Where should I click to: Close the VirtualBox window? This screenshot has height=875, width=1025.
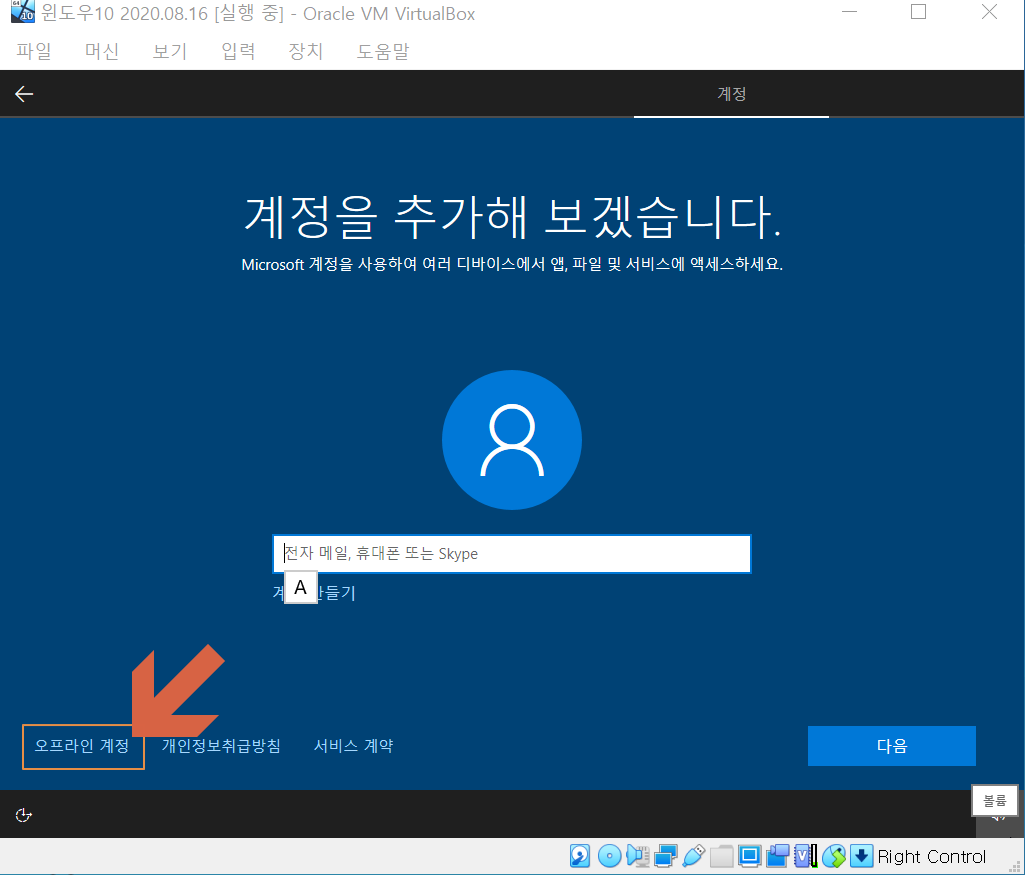989,12
